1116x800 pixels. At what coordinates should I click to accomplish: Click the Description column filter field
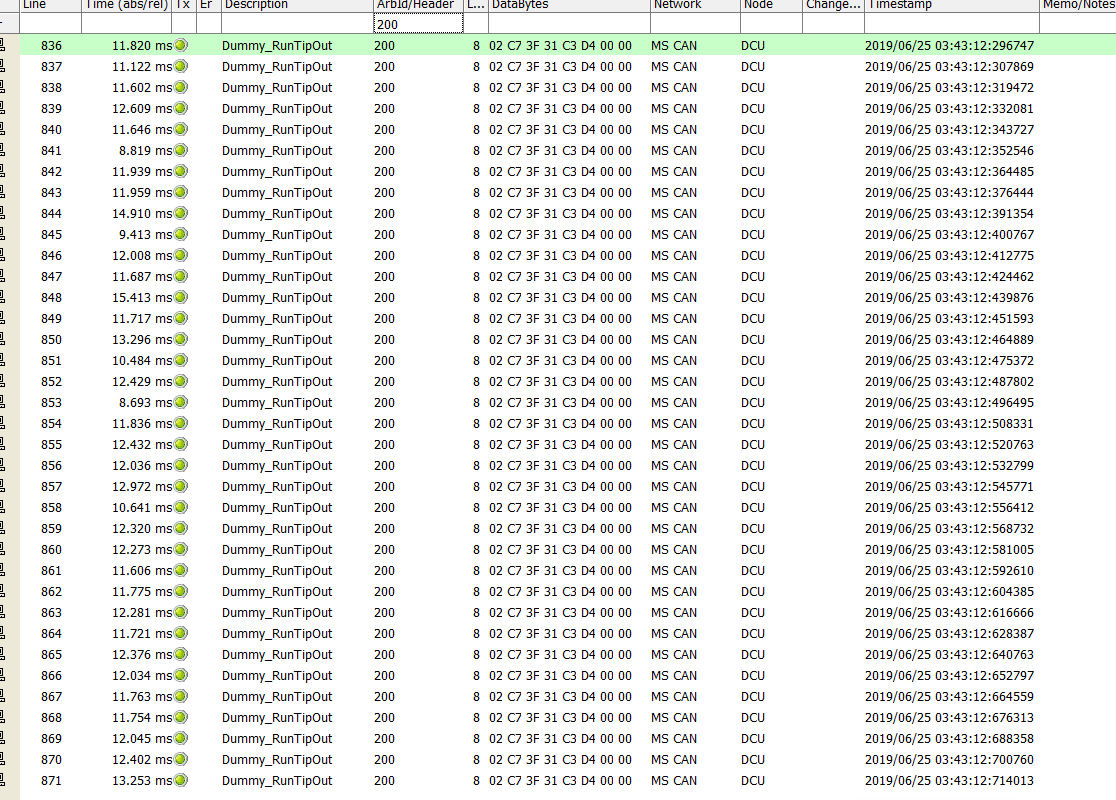[x=297, y=24]
